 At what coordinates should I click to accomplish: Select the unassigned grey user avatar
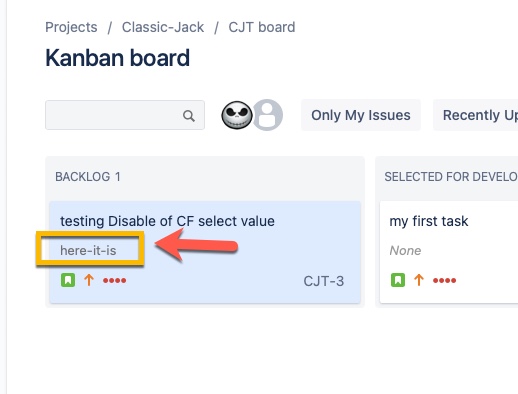tap(268, 115)
